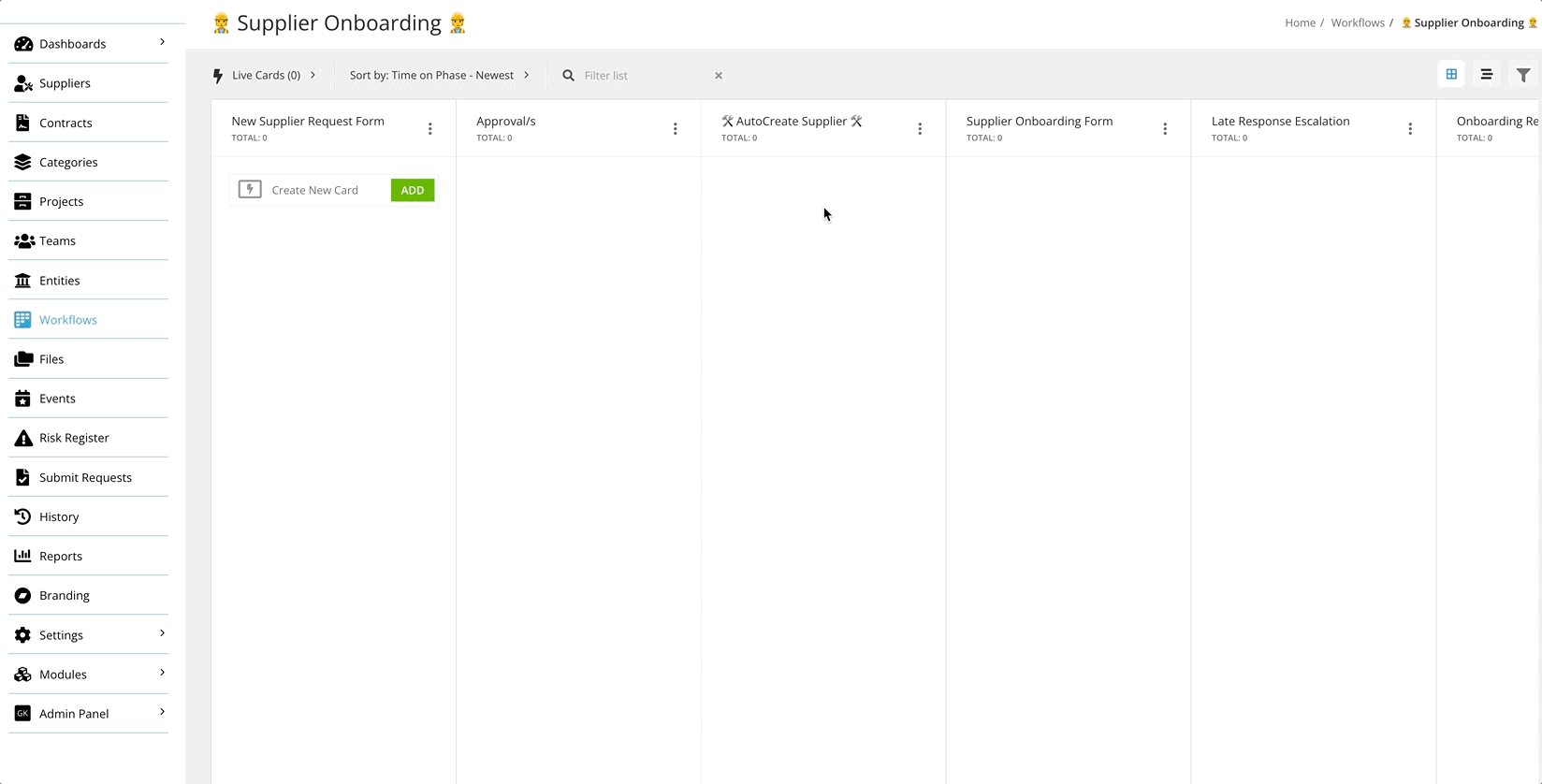Clear the filter list with X
This screenshot has height=784, width=1542.
tap(719, 76)
